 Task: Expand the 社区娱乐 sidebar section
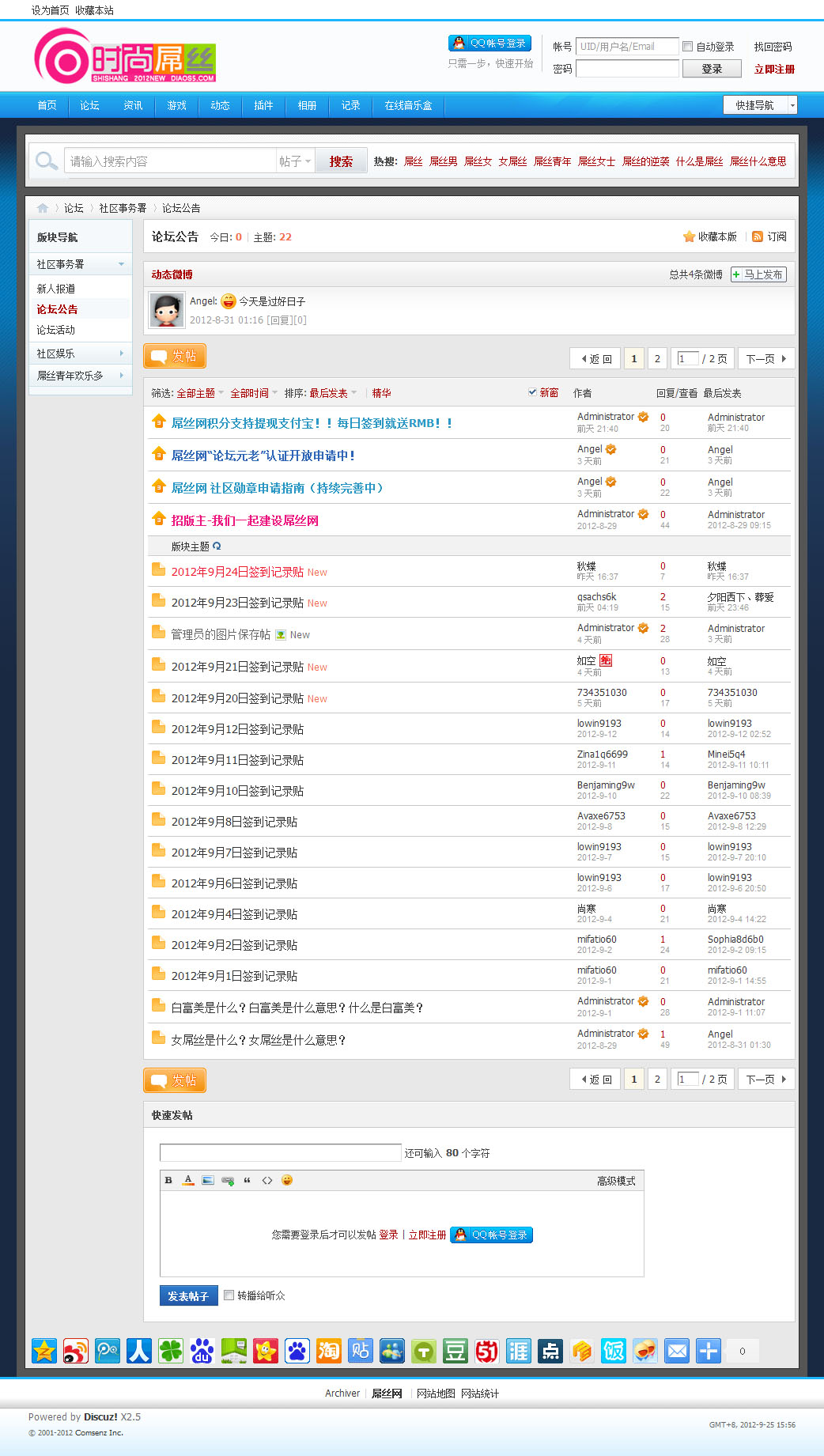(x=121, y=354)
